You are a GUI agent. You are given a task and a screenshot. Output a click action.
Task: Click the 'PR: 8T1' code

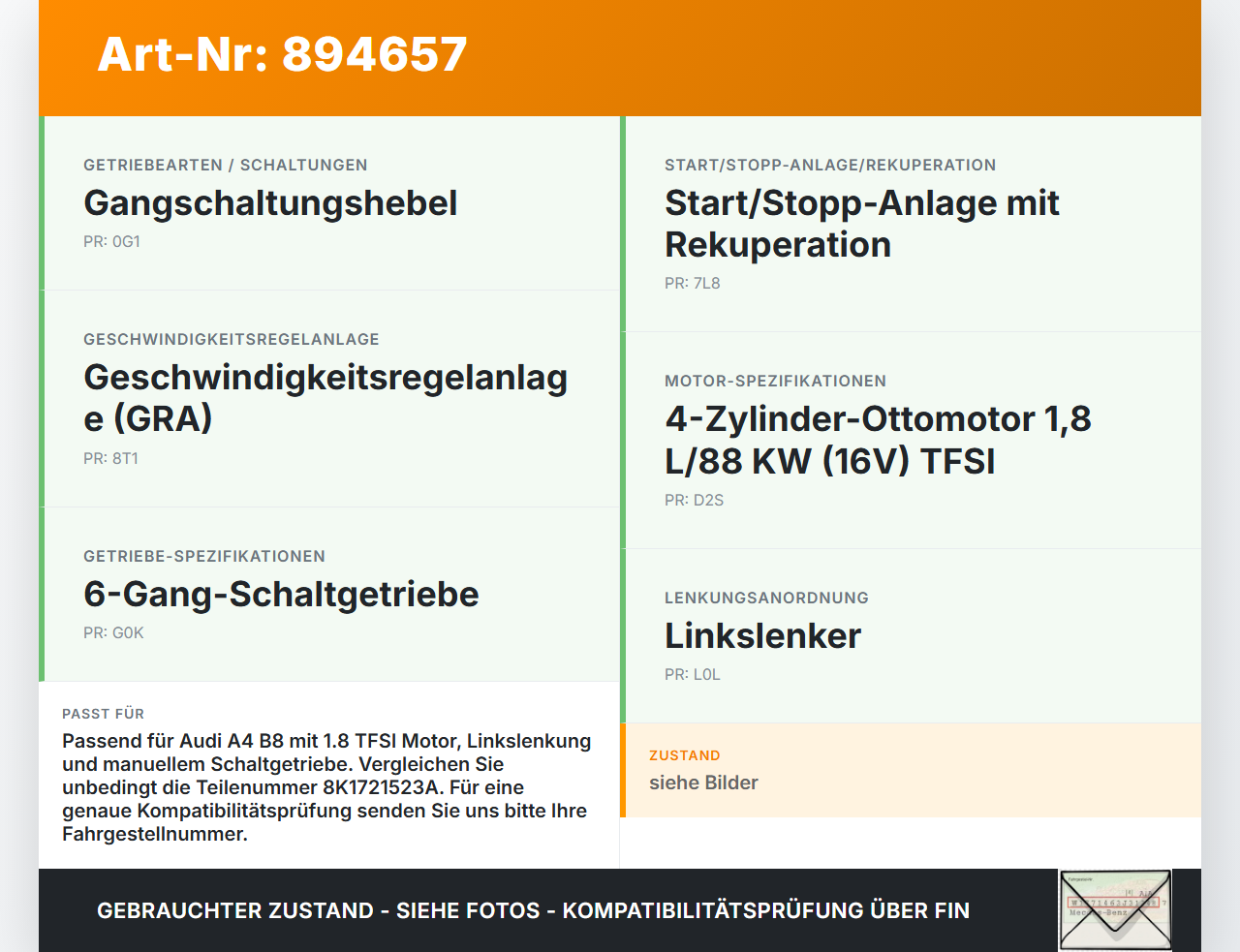coord(110,459)
